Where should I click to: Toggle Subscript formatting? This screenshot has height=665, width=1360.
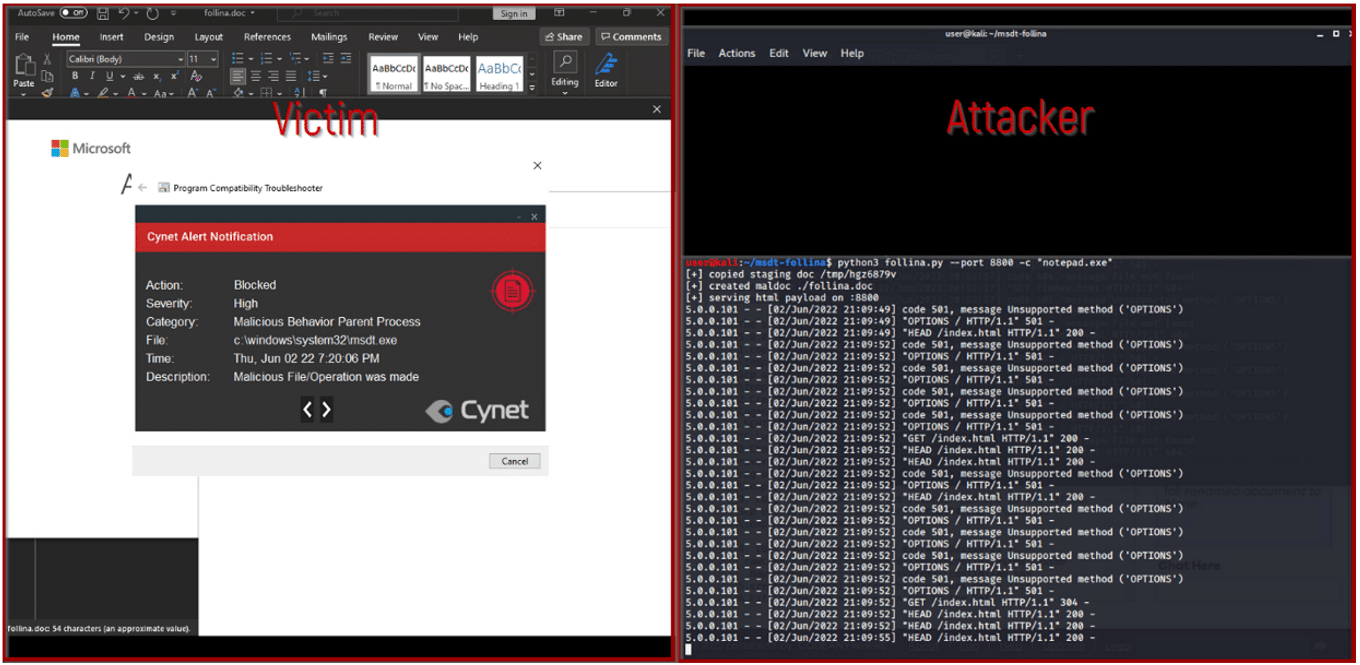158,76
